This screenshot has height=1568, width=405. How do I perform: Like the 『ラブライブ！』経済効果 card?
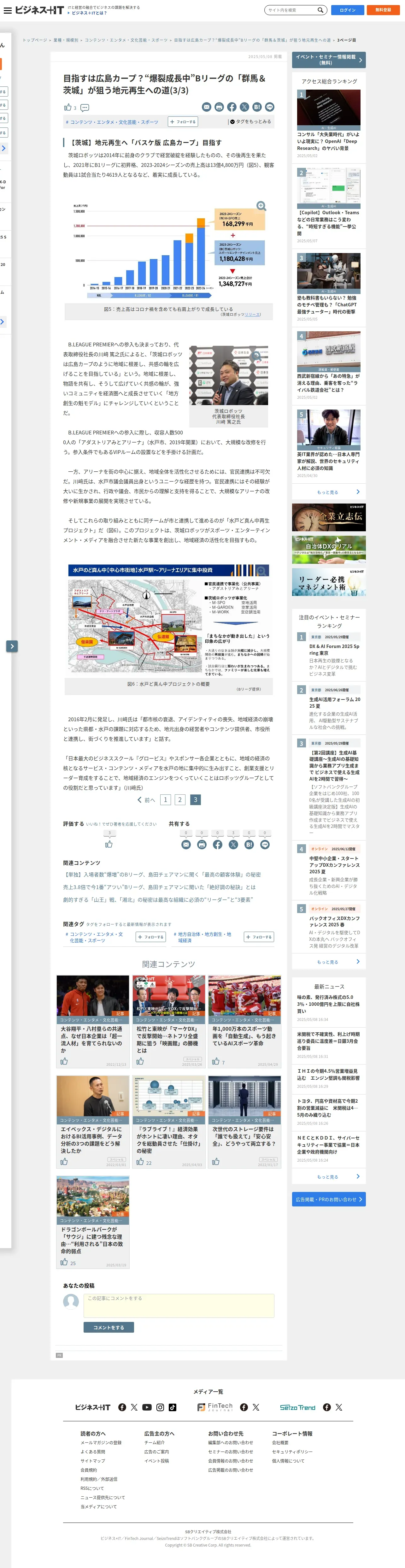tap(140, 1161)
